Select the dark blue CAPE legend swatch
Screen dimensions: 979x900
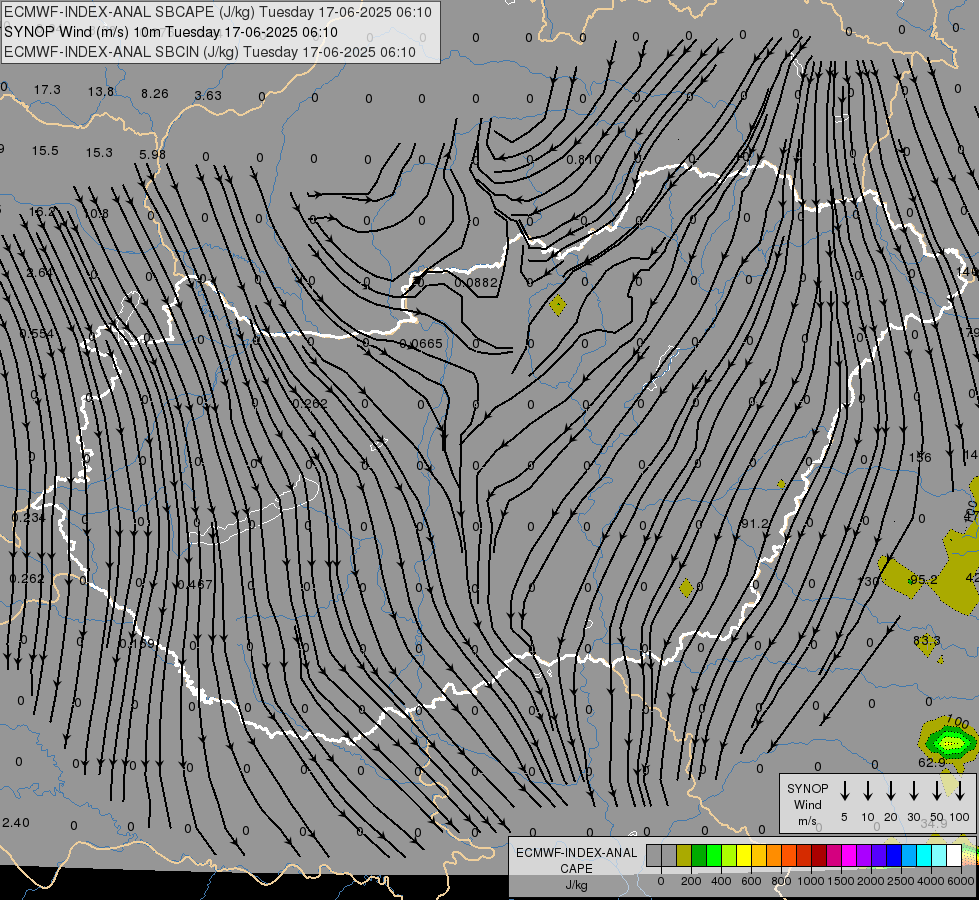pyautogui.click(x=893, y=855)
